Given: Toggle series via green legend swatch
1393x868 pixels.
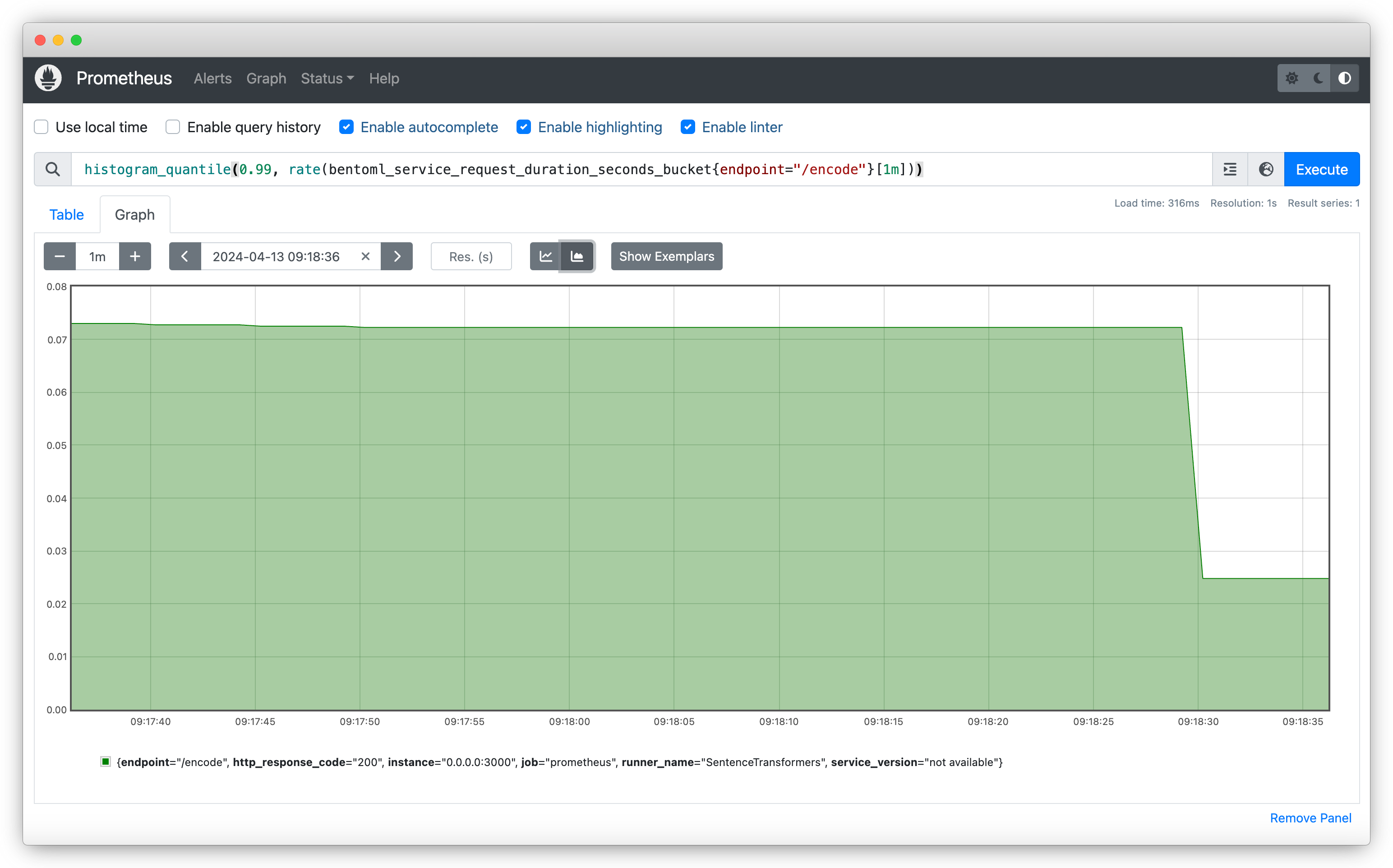Looking at the screenshot, I should pyautogui.click(x=106, y=762).
